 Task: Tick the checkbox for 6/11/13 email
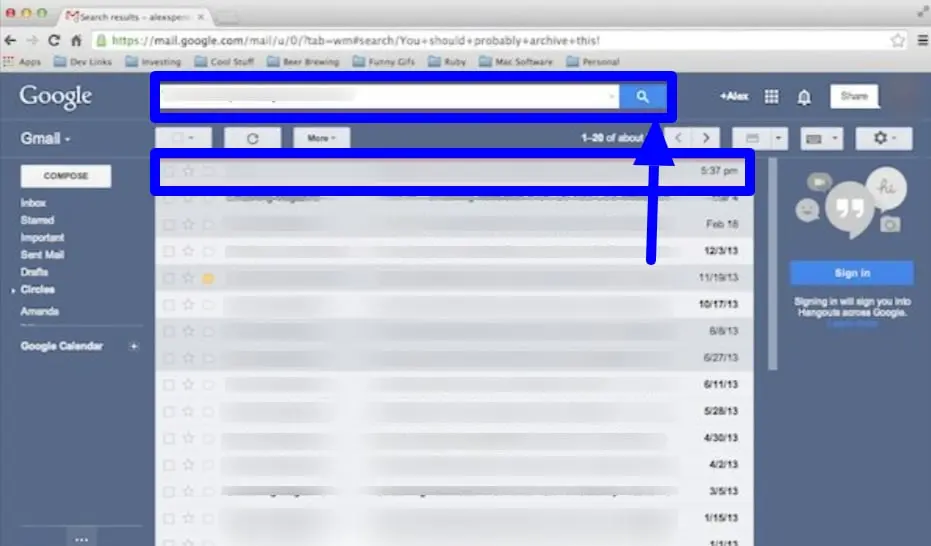coord(169,385)
